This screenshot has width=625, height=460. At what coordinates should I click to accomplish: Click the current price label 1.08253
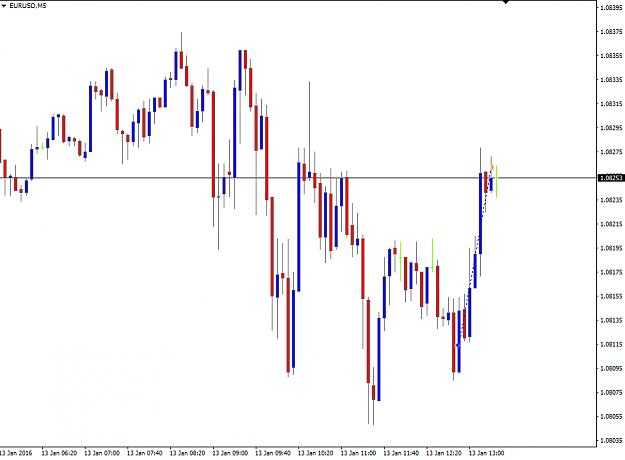coord(611,178)
